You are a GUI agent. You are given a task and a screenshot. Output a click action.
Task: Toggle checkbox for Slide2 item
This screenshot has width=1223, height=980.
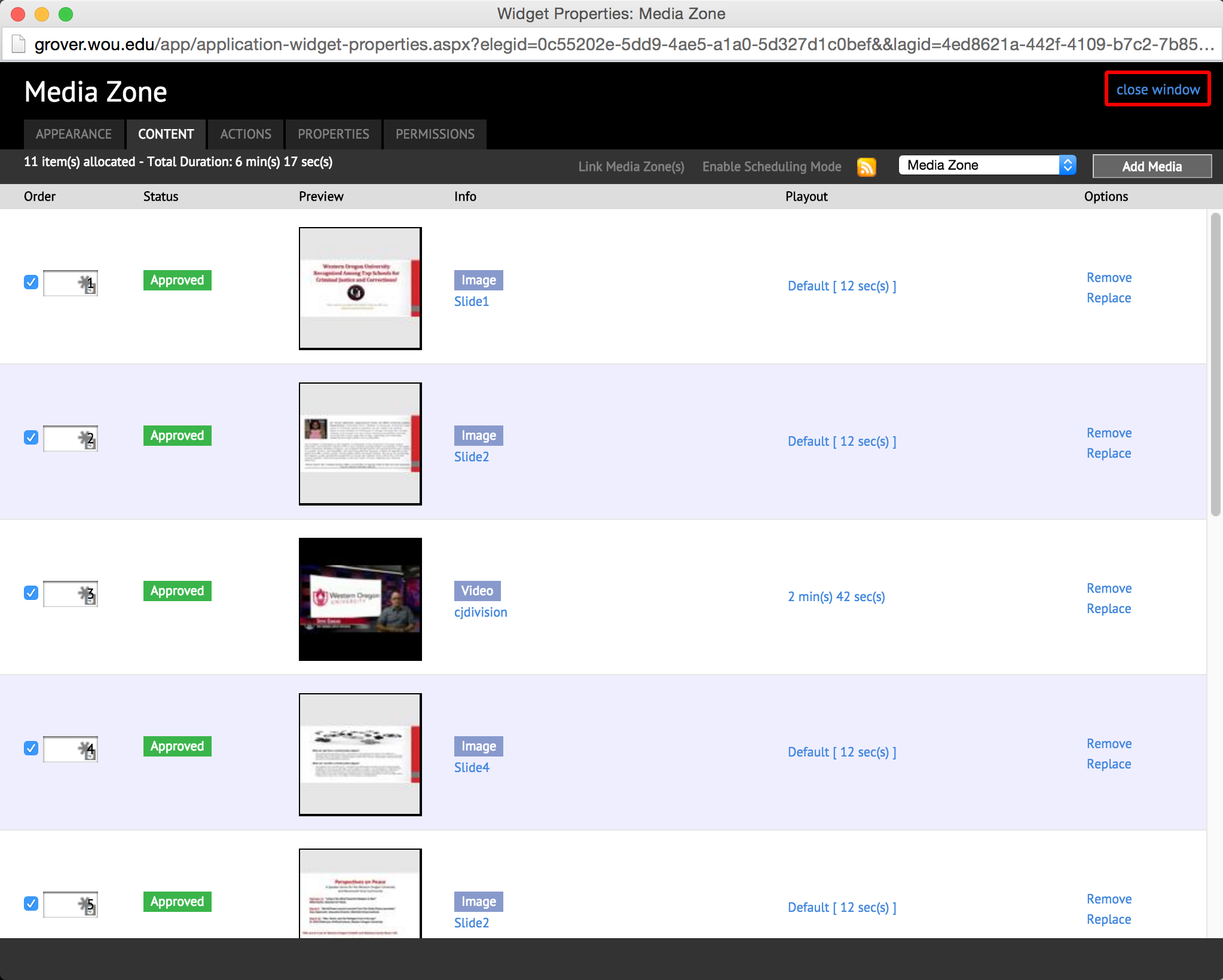[x=31, y=436]
